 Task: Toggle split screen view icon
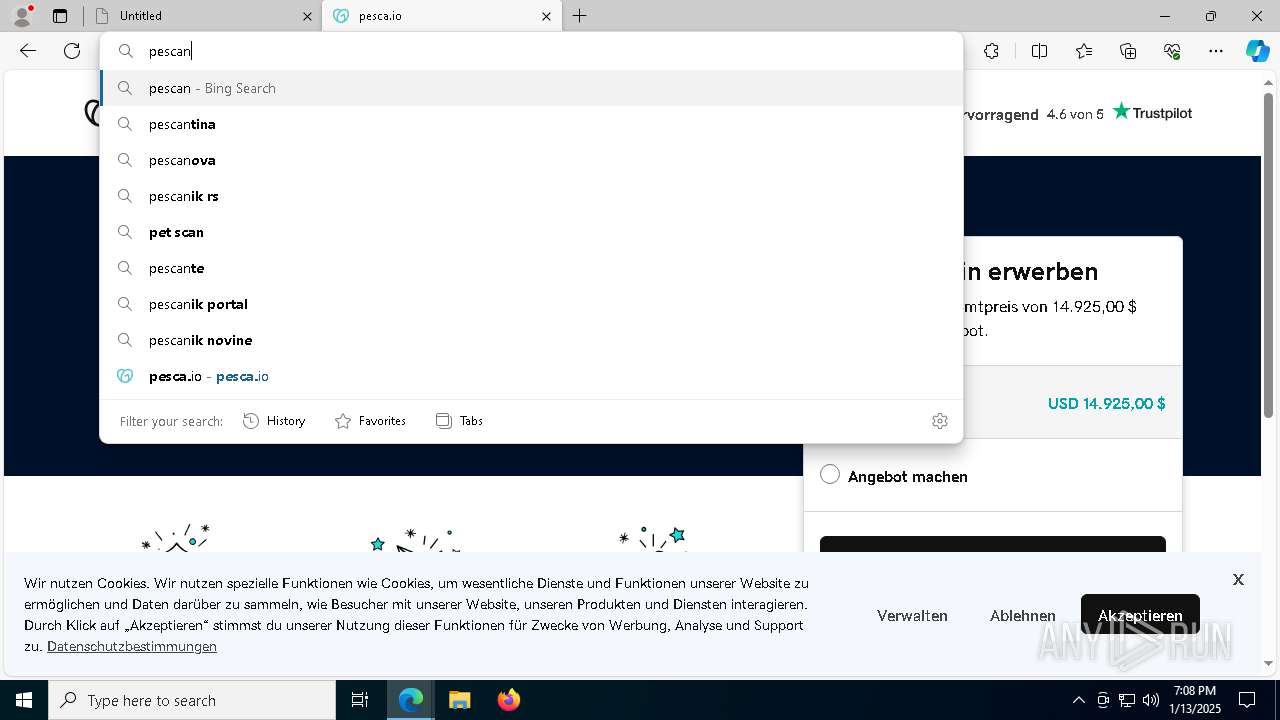[1039, 51]
